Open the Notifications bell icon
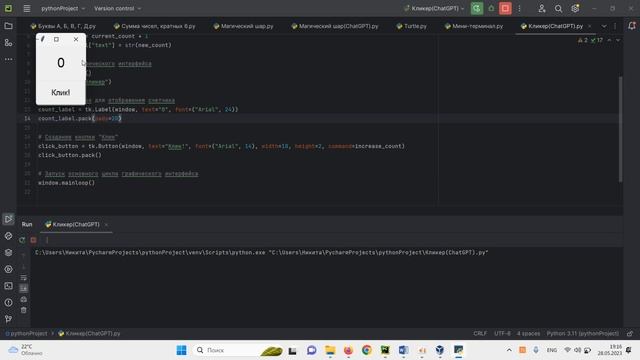 tap(631, 26)
